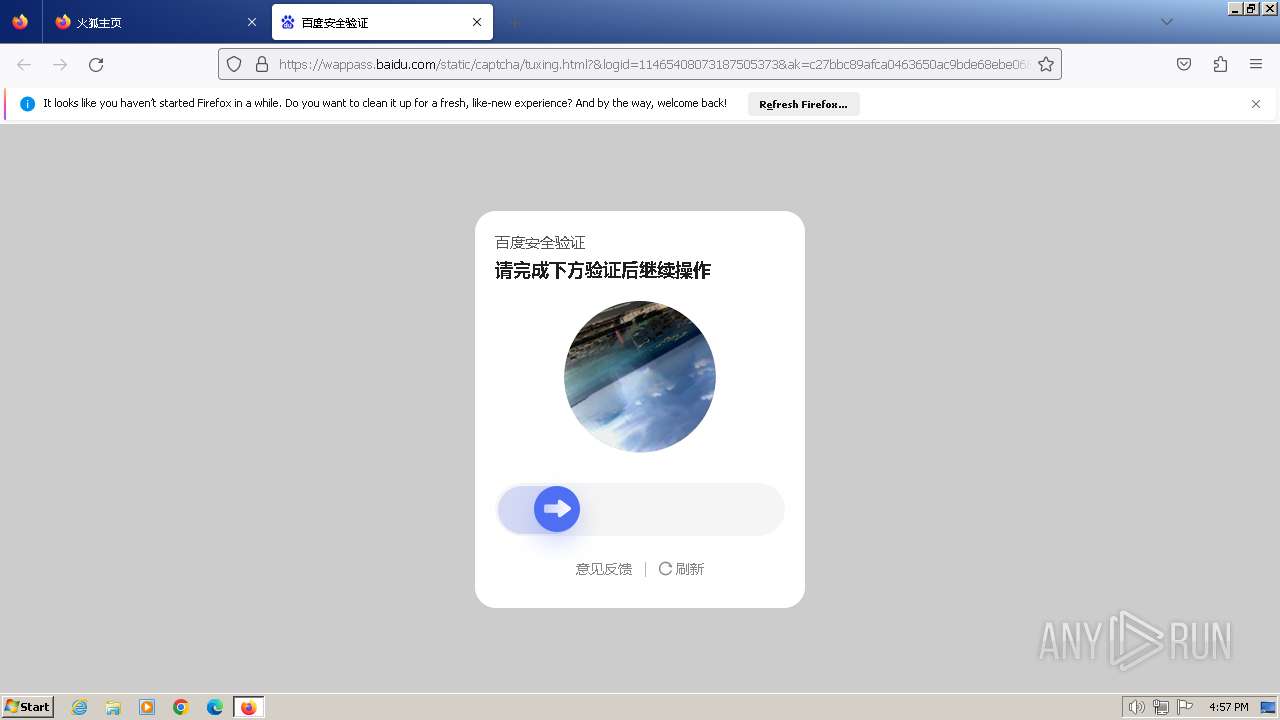Open the Action Center flag icon
Viewport: 1280px width, 720px height.
(x=1185, y=707)
